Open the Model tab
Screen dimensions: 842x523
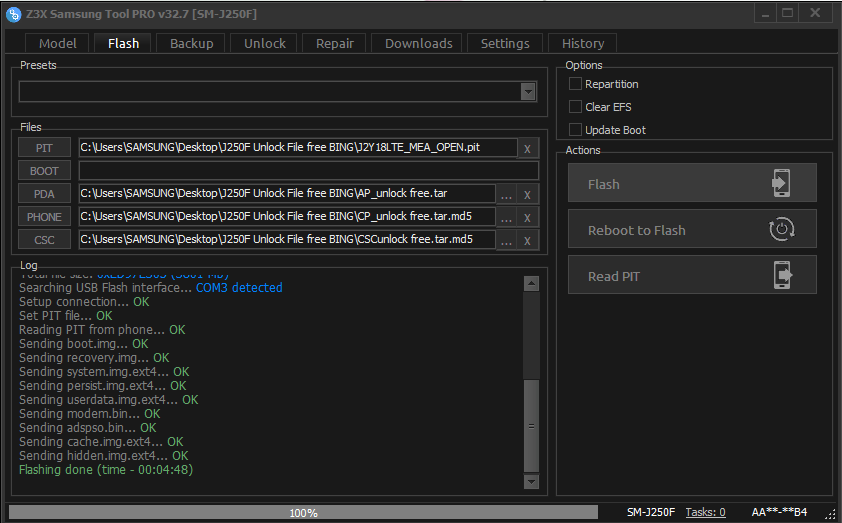(57, 43)
